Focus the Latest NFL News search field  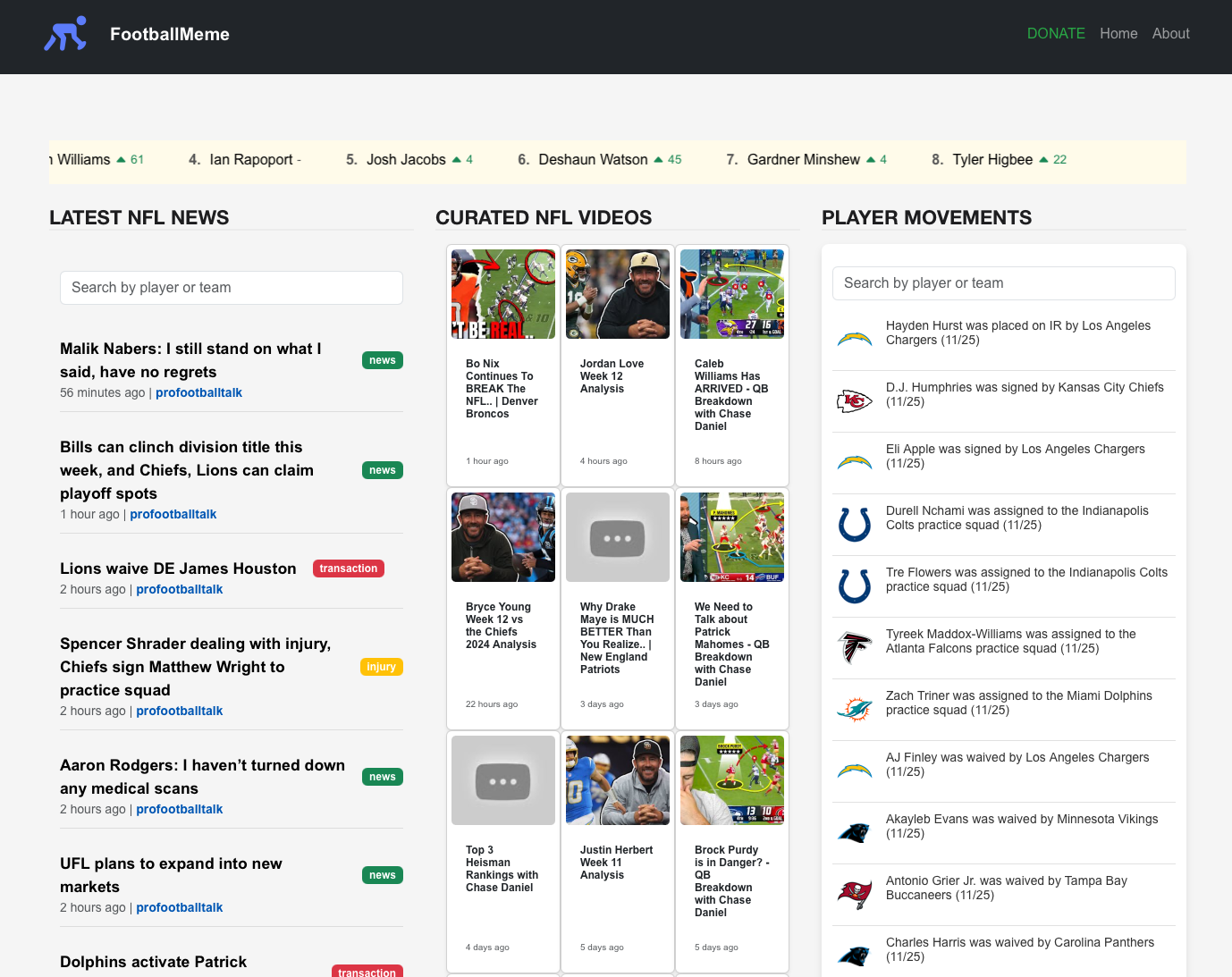pyautogui.click(x=231, y=288)
